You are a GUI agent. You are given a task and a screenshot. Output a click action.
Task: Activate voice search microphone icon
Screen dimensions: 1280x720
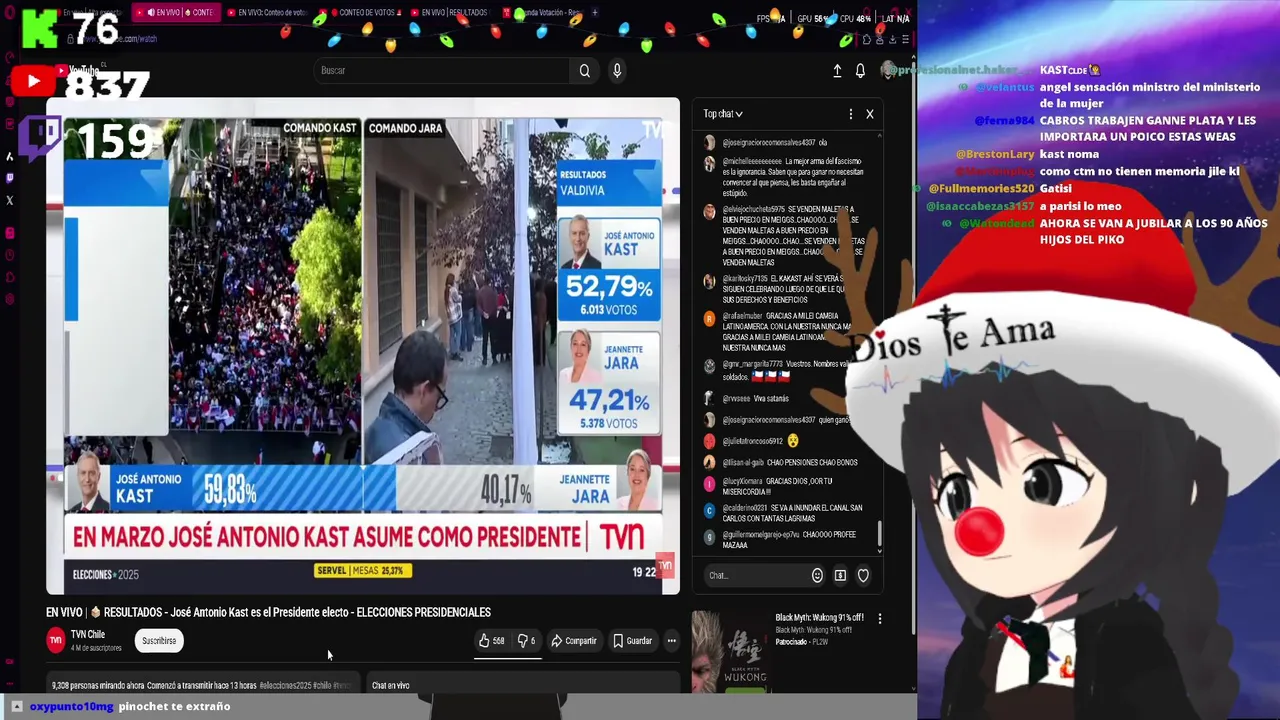pyautogui.click(x=617, y=70)
